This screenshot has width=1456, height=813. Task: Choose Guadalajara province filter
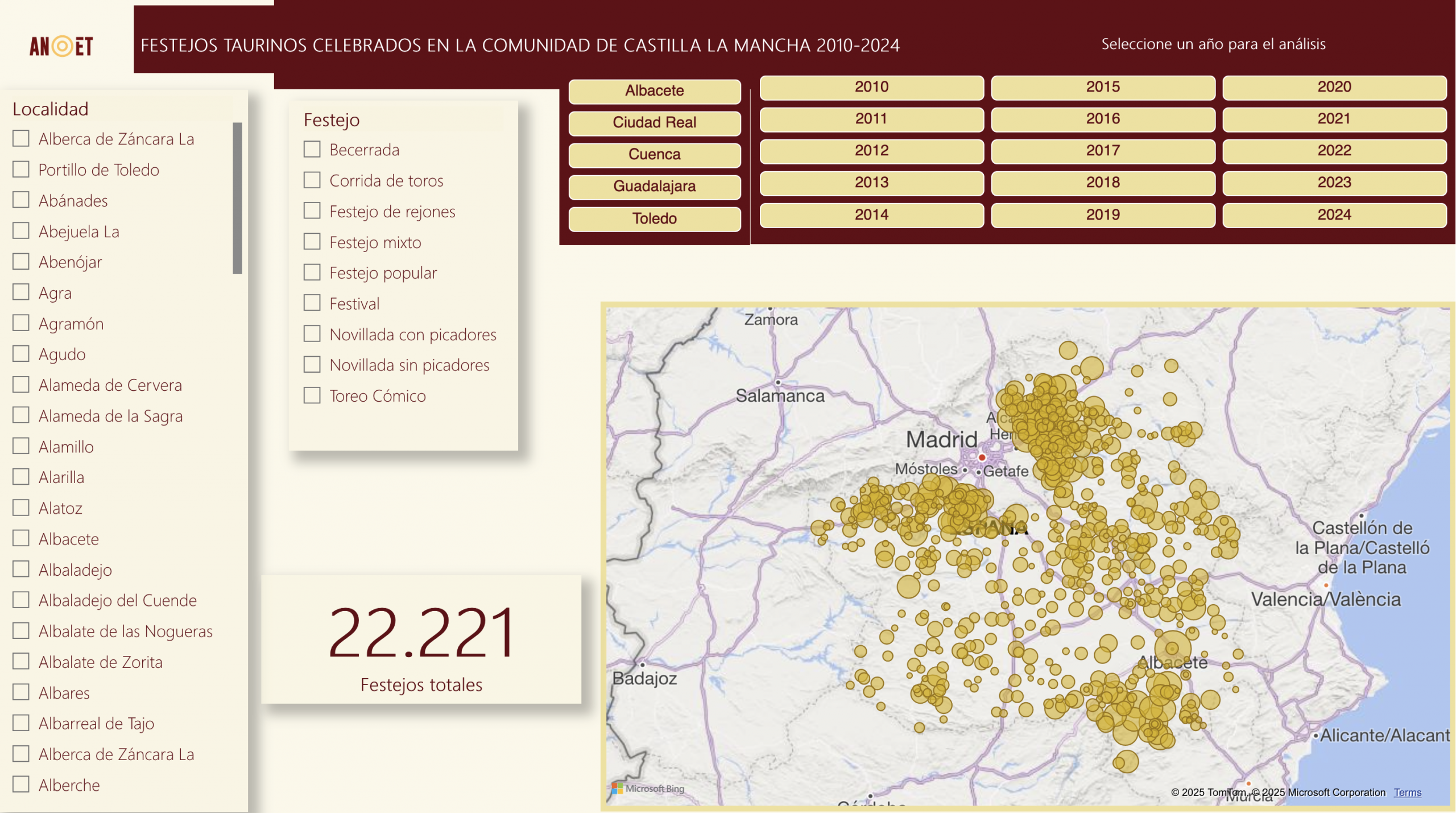[x=654, y=186]
